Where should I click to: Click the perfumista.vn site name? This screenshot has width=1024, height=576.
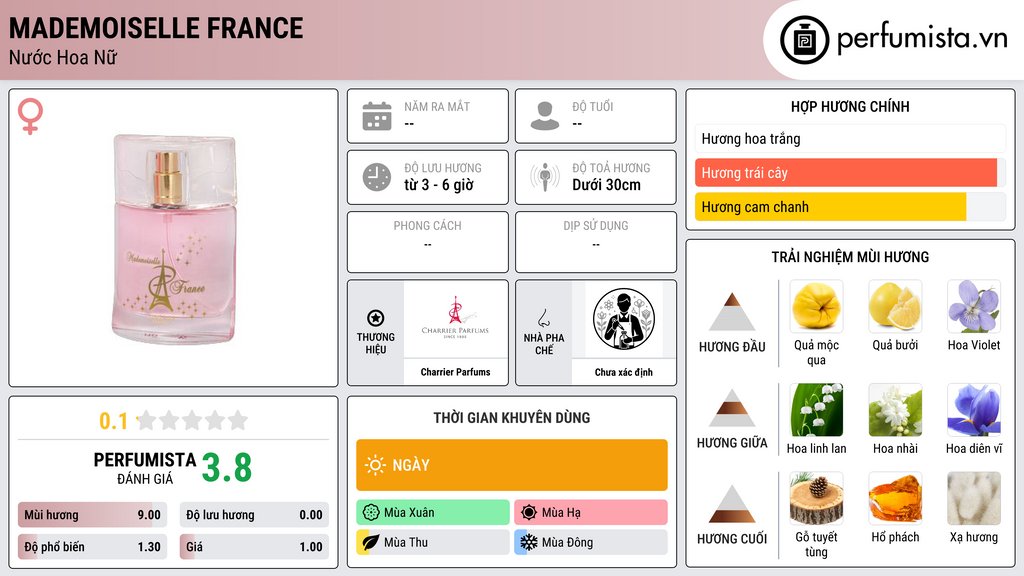coord(922,39)
